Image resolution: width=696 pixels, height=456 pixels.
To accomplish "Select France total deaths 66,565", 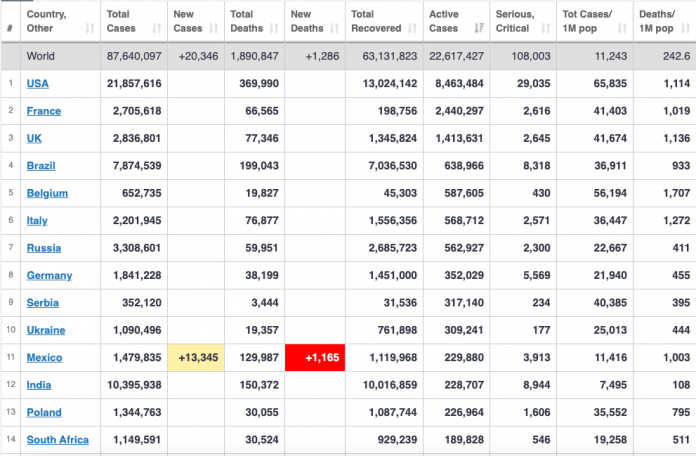I will (262, 111).
